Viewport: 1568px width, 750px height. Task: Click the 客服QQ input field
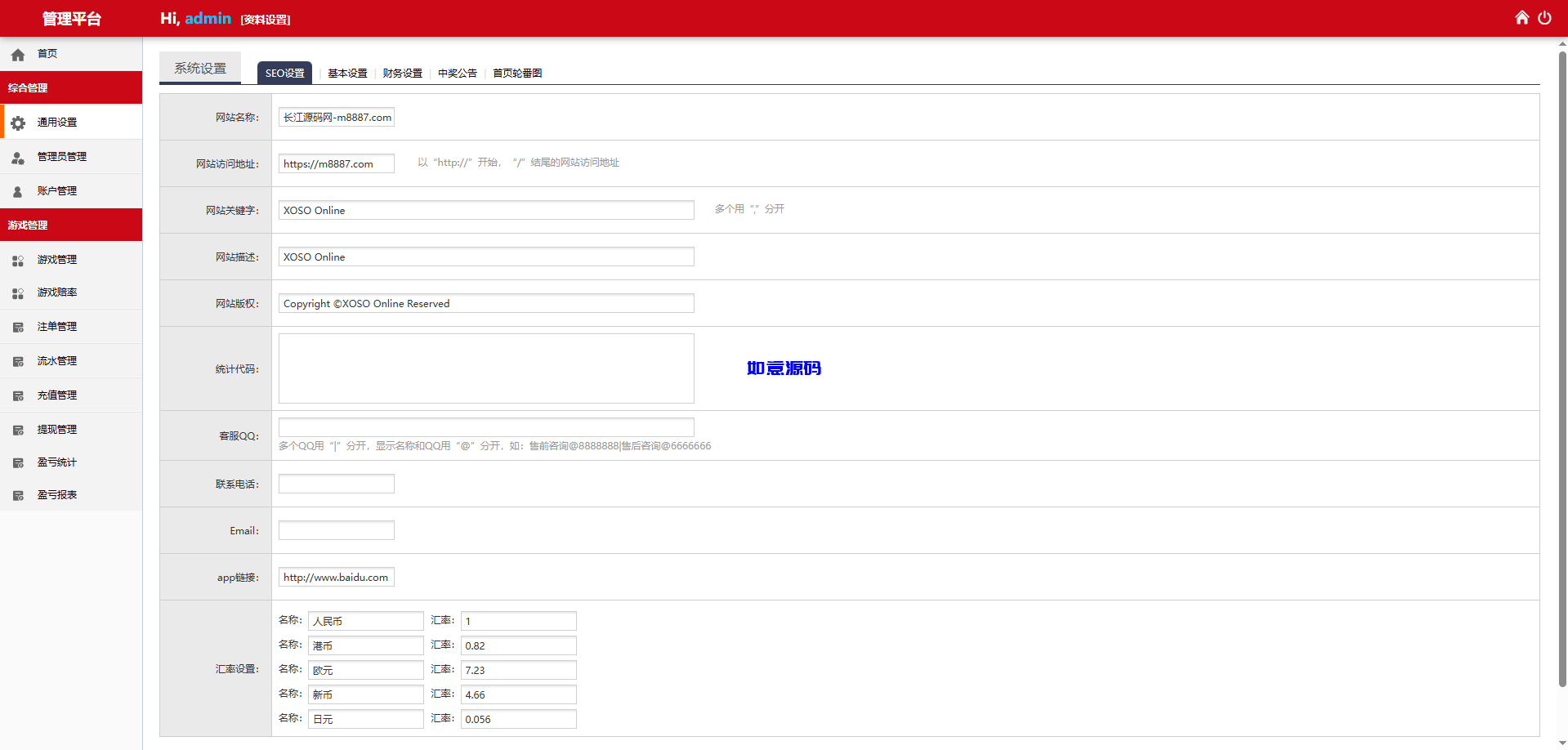[x=486, y=427]
